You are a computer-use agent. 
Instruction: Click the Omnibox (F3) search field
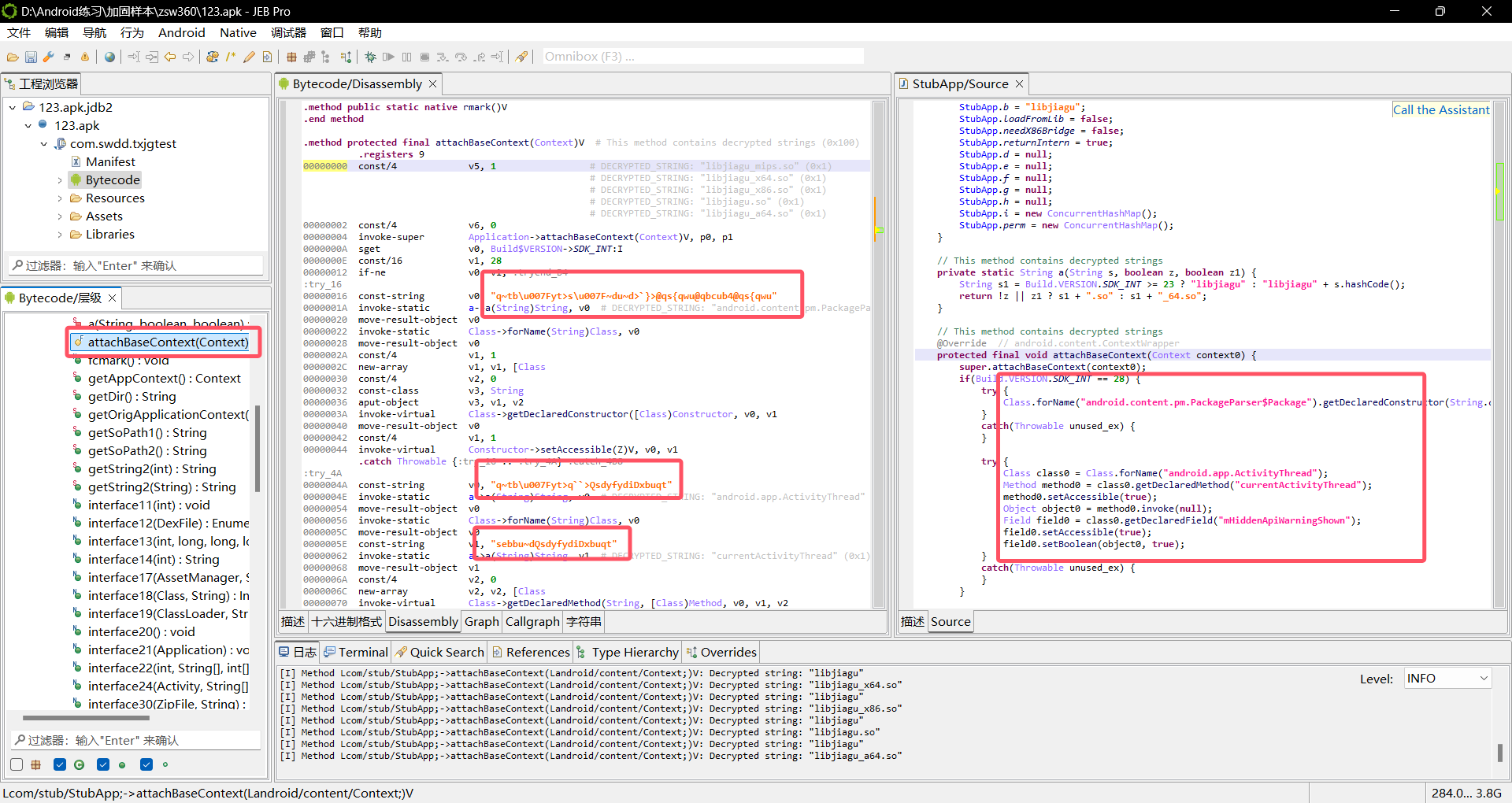coord(702,57)
